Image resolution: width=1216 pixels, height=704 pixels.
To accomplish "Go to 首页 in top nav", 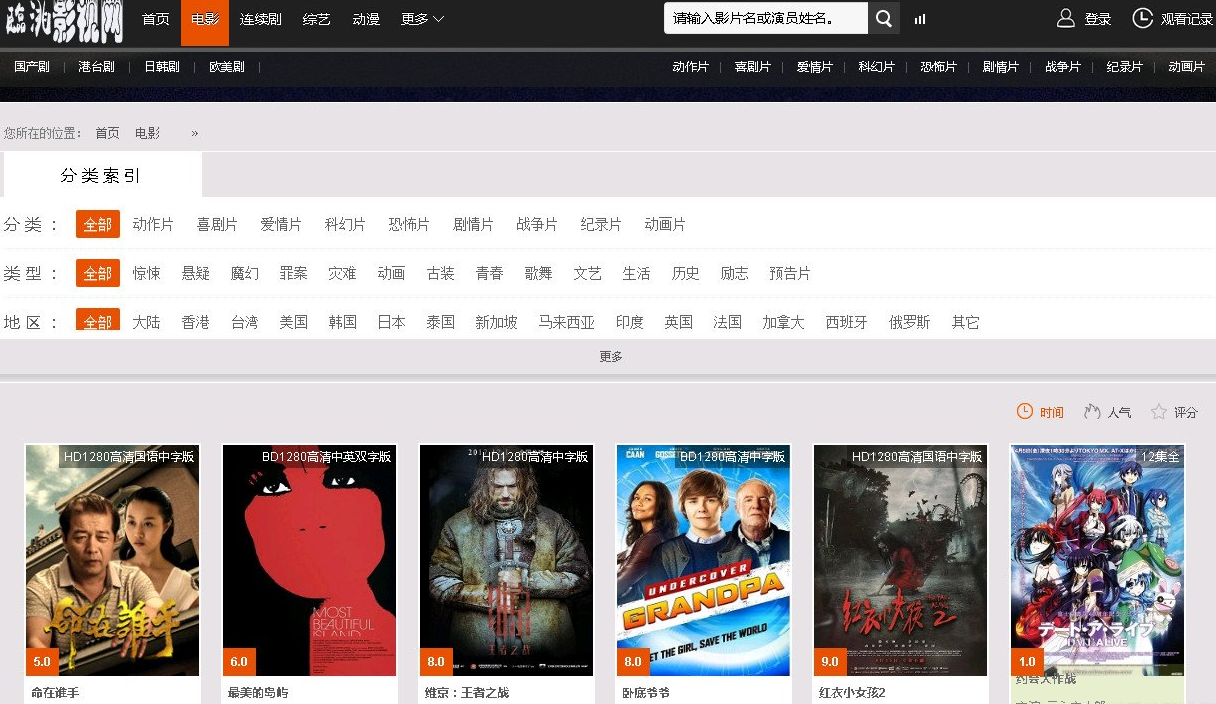I will point(156,19).
